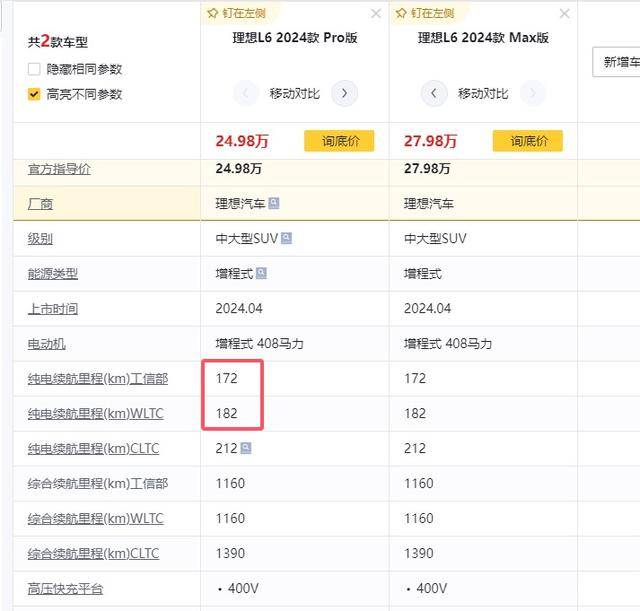
Task: Click 询底价 for the Max版 model
Action: pos(528,141)
